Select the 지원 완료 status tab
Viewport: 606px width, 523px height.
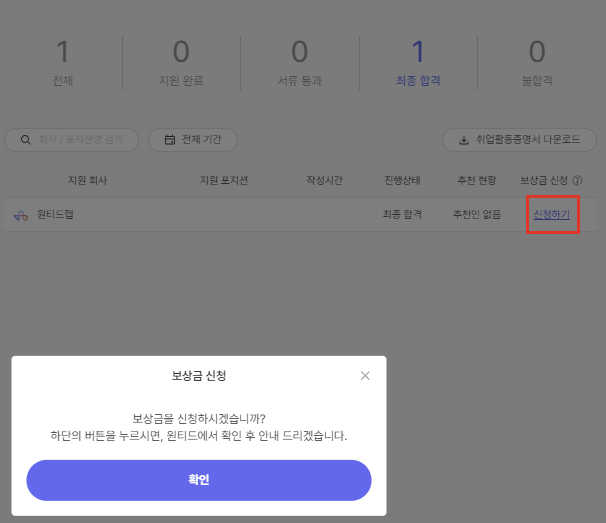(x=181, y=63)
